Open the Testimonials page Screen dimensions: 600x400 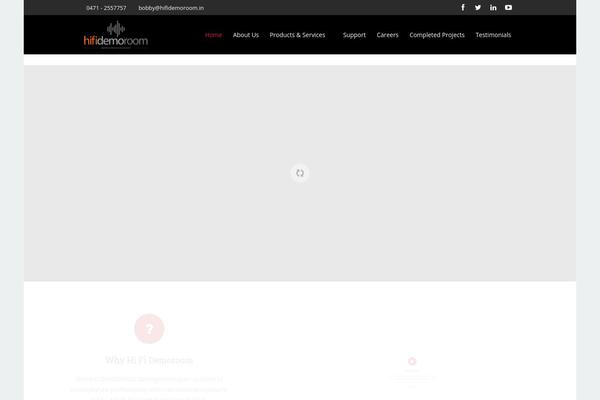click(493, 35)
